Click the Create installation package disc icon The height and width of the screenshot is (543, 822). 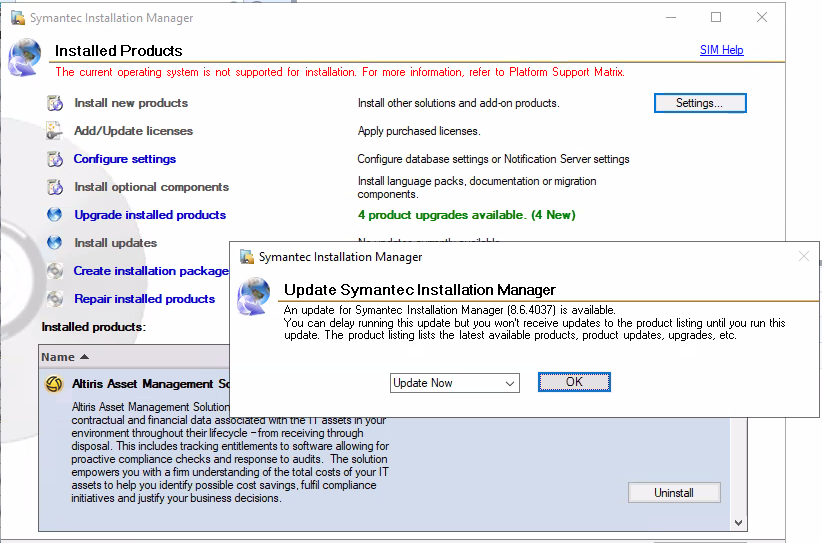(54, 271)
